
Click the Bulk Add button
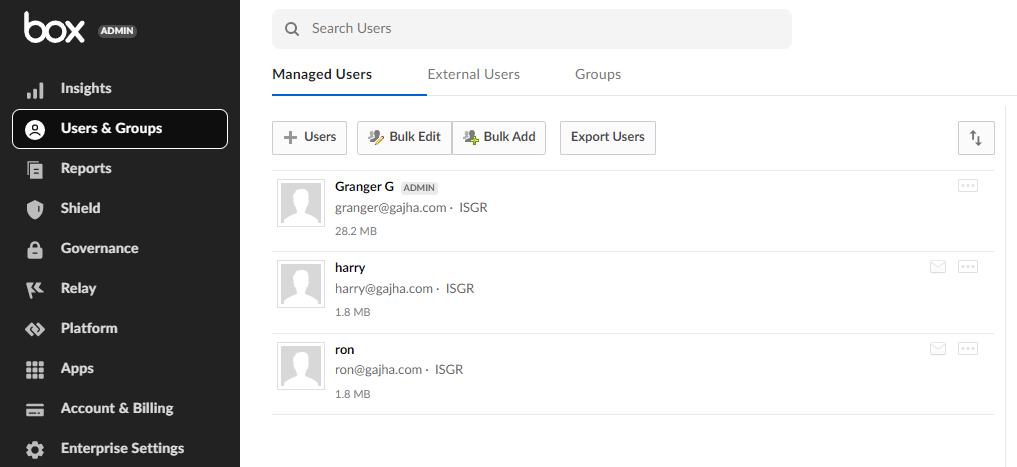[499, 138]
